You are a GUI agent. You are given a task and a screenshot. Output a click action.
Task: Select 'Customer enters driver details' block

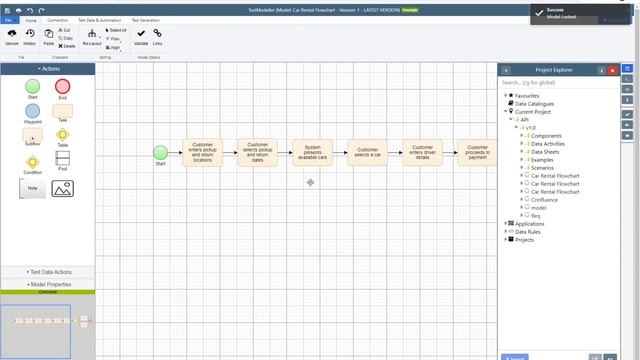click(x=422, y=153)
